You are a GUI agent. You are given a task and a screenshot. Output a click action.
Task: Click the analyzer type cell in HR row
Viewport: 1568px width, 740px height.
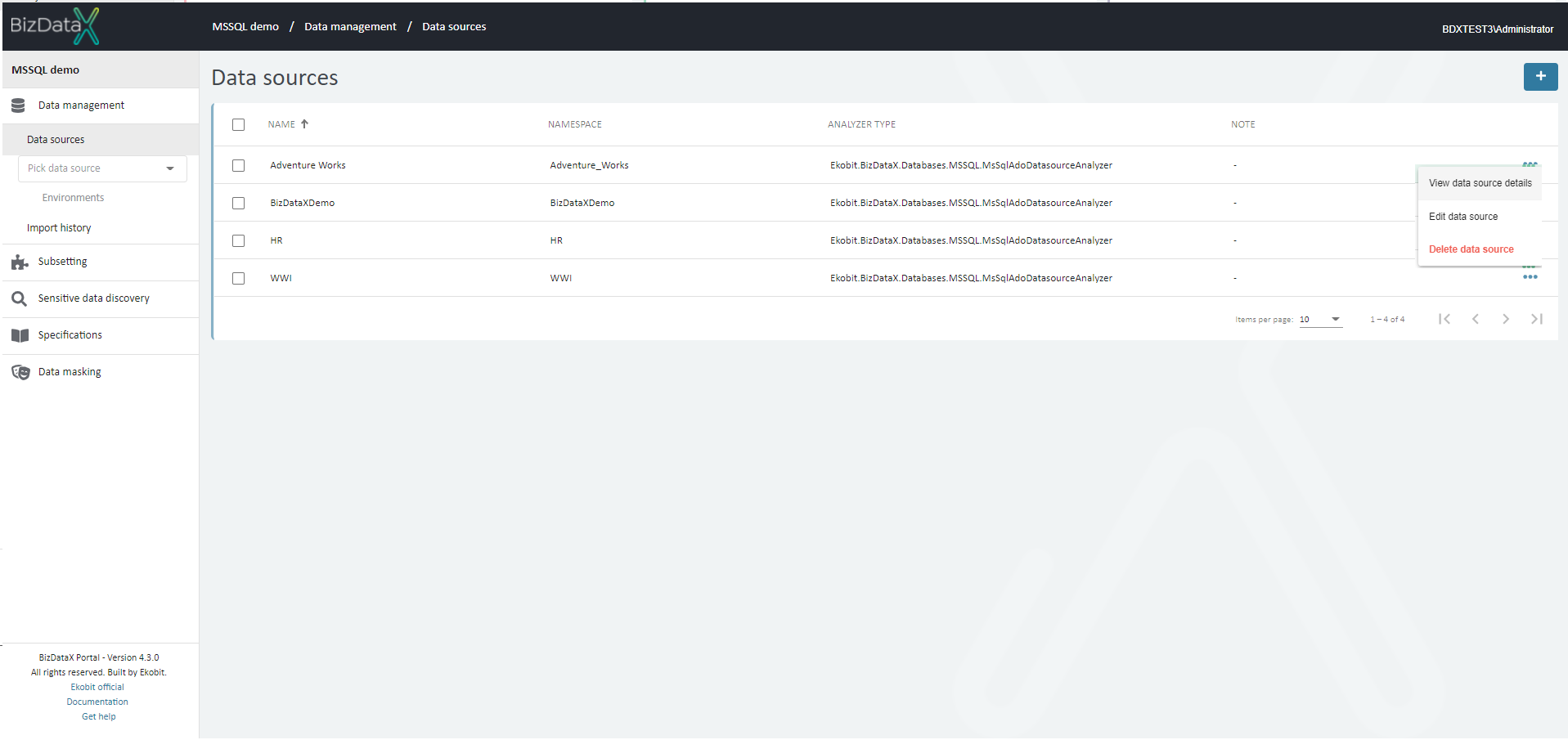(971, 240)
